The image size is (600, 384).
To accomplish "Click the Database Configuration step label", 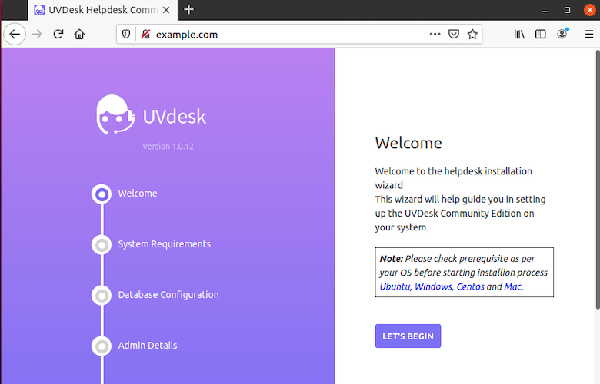I will tap(168, 295).
